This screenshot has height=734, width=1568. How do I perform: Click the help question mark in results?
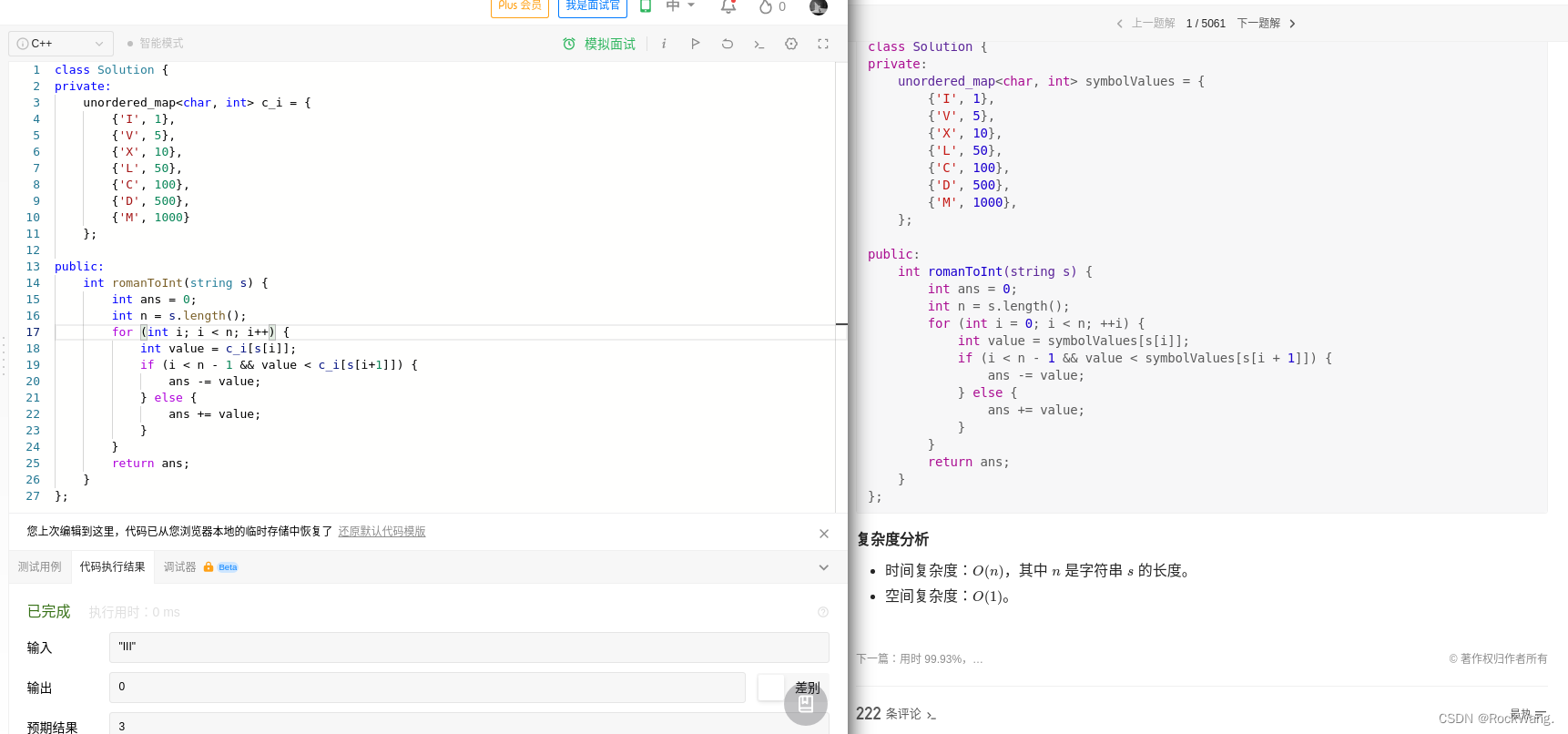point(823,612)
